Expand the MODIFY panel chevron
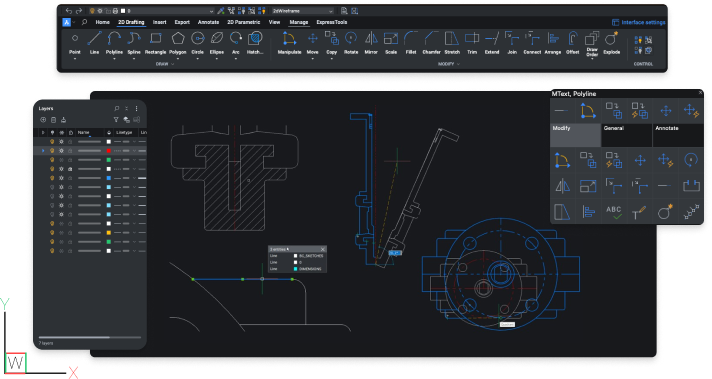Viewport: 712px width, 379px height. tap(458, 64)
